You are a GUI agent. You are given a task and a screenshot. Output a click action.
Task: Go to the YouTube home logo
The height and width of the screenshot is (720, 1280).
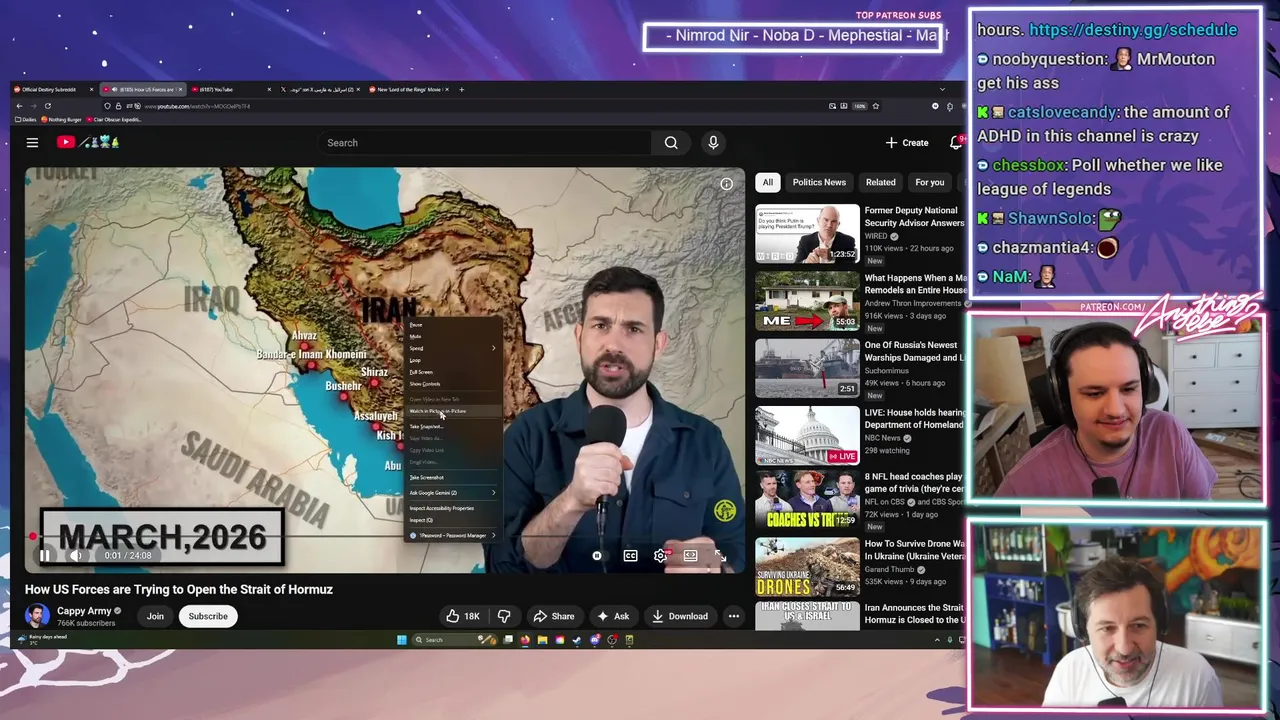87,142
